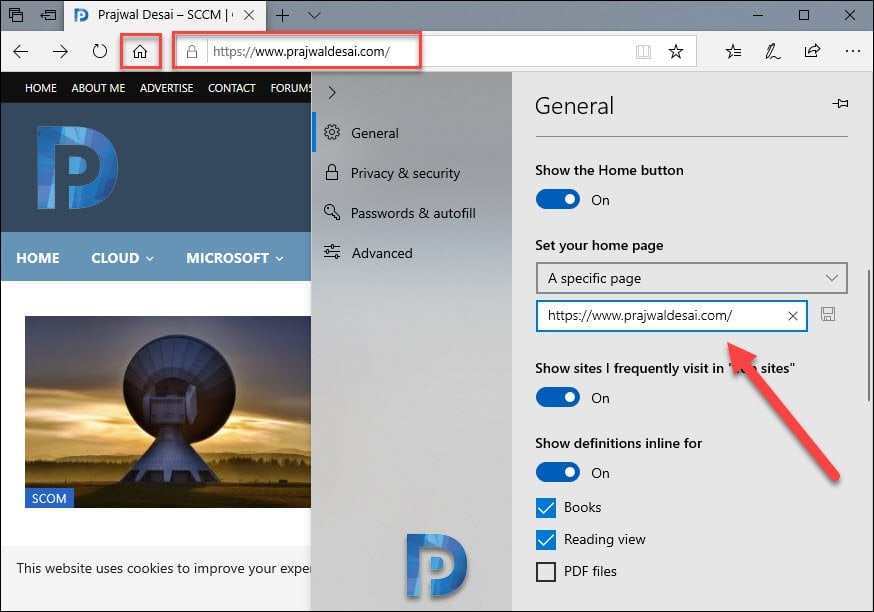Uncheck the Books checkbox
Image resolution: width=874 pixels, height=612 pixels.
click(546, 508)
